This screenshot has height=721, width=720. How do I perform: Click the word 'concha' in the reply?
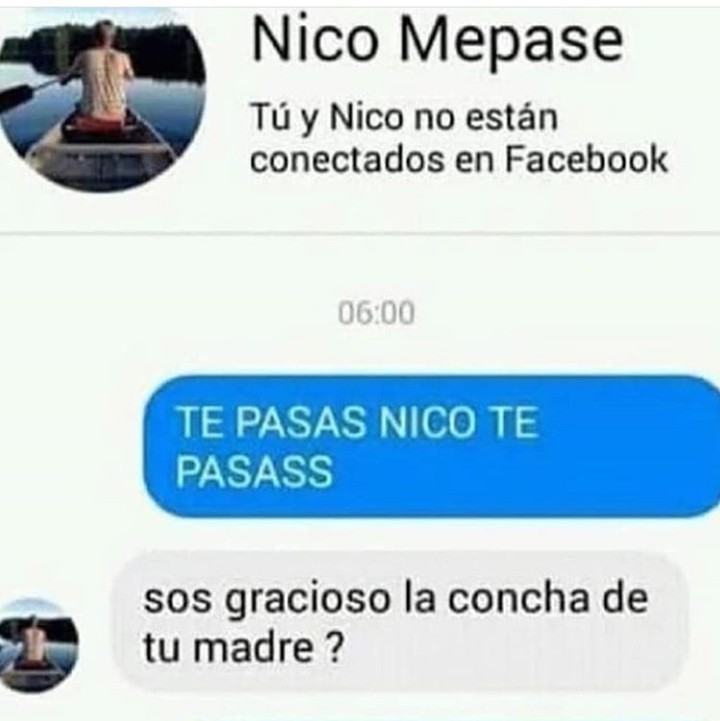pyautogui.click(x=518, y=598)
